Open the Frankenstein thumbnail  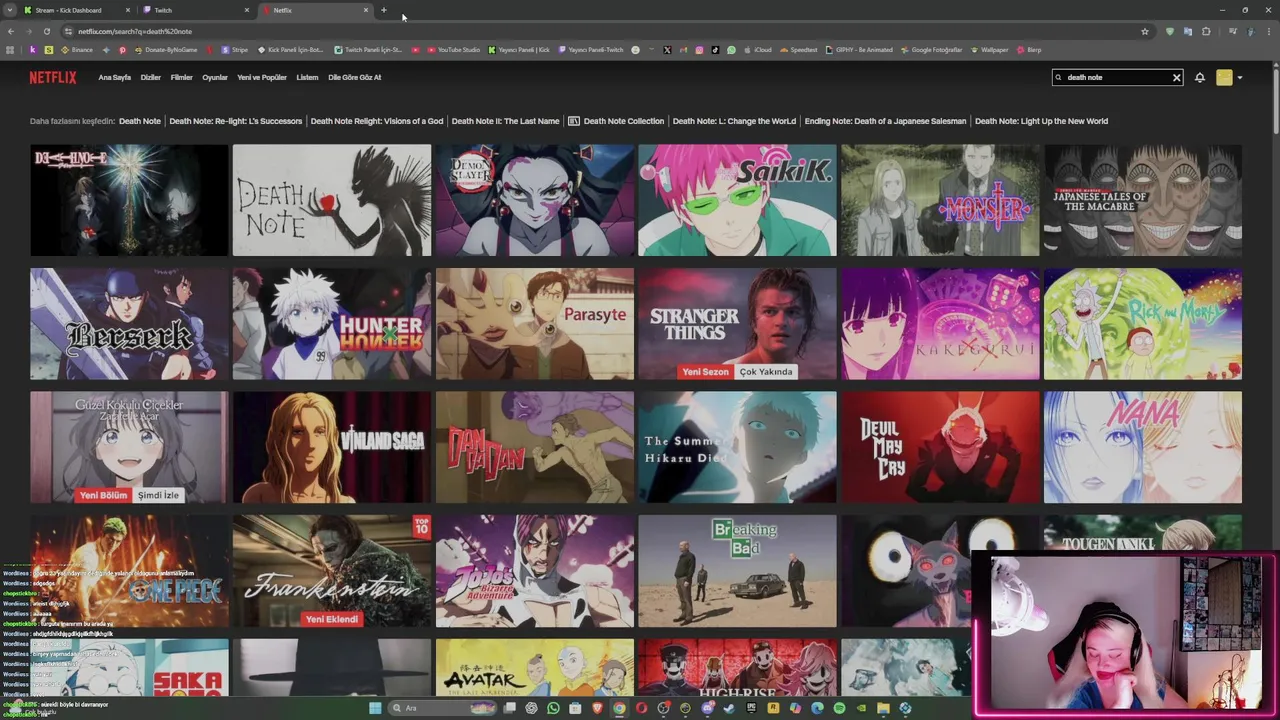click(x=332, y=571)
